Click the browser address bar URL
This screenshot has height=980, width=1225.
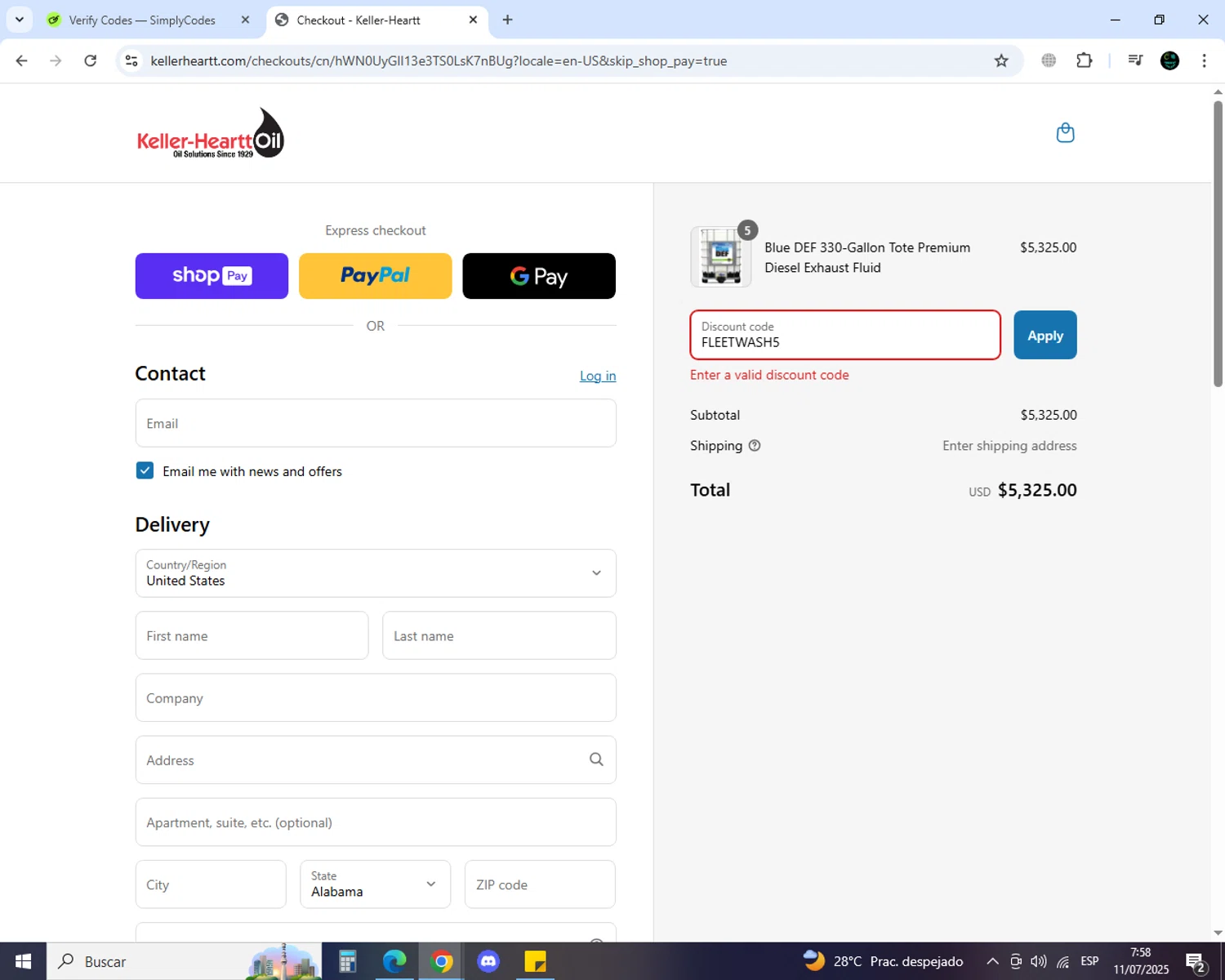[x=439, y=60]
